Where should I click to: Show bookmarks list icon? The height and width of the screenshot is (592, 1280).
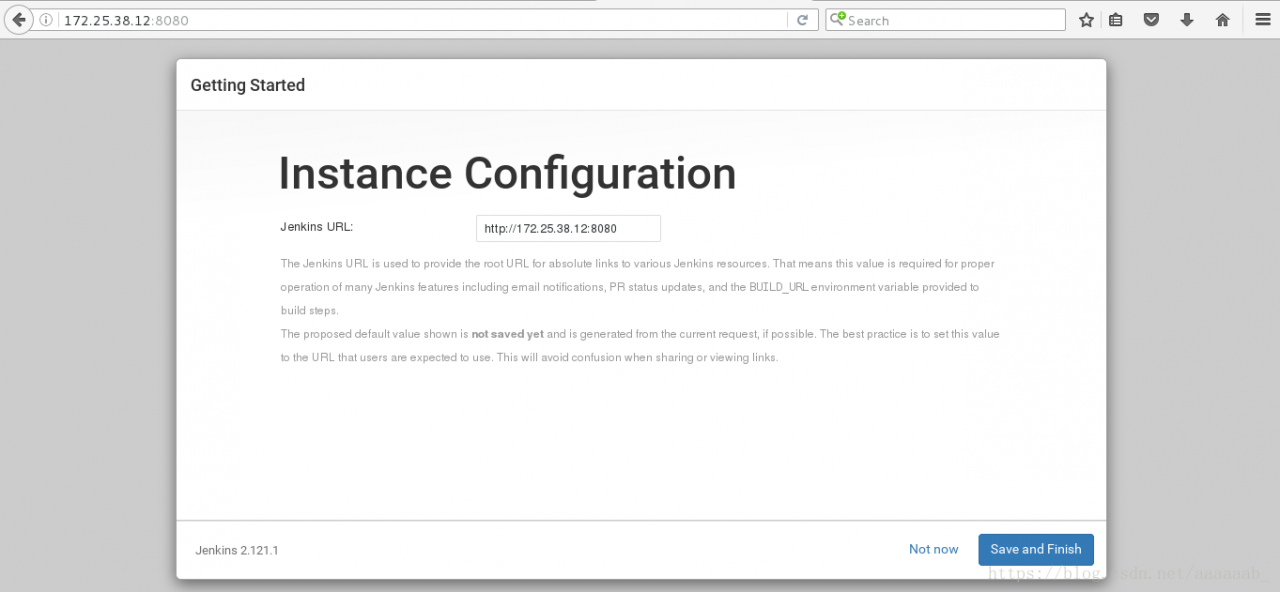pos(1116,20)
